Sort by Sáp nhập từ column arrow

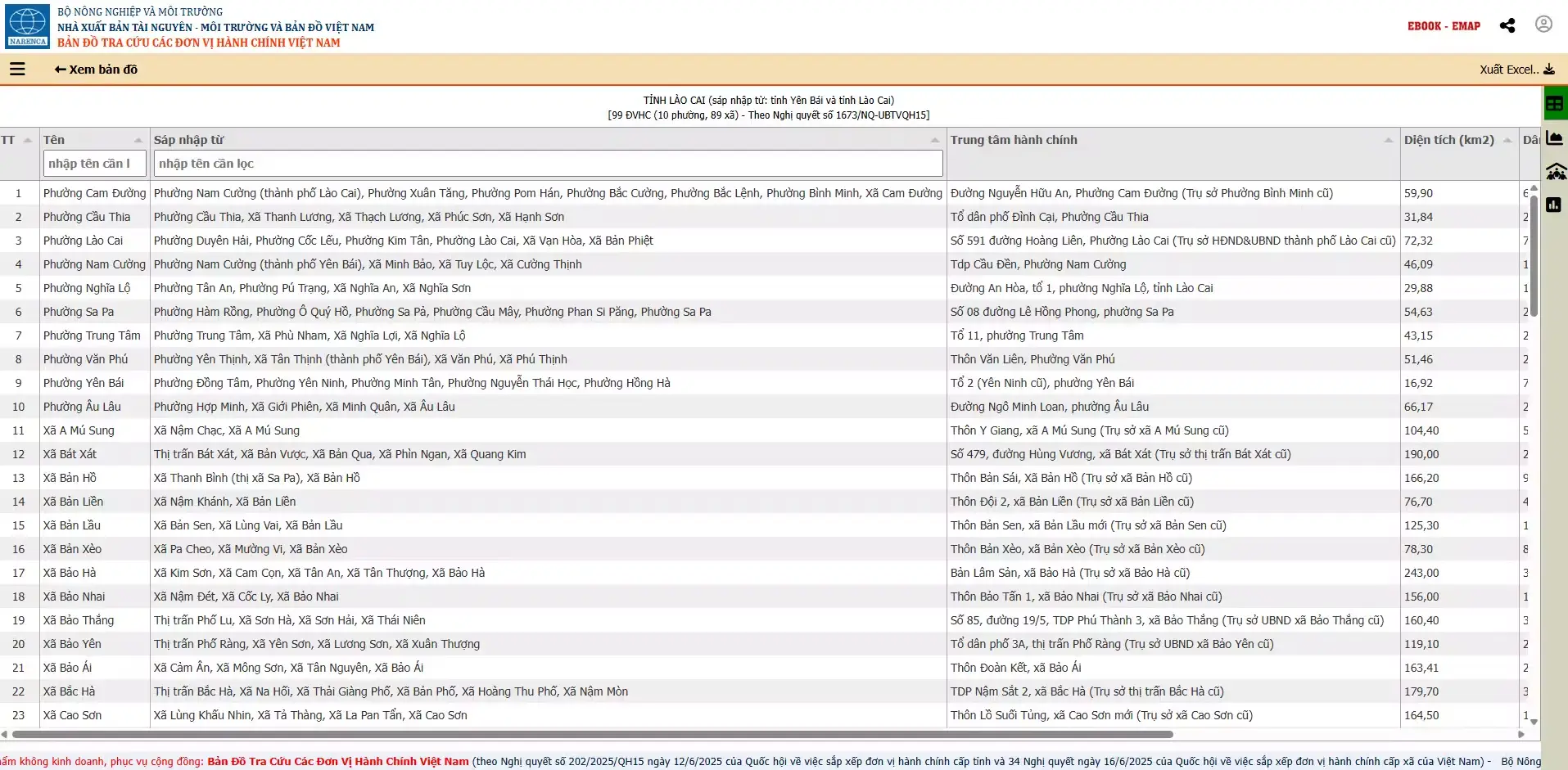(935, 140)
